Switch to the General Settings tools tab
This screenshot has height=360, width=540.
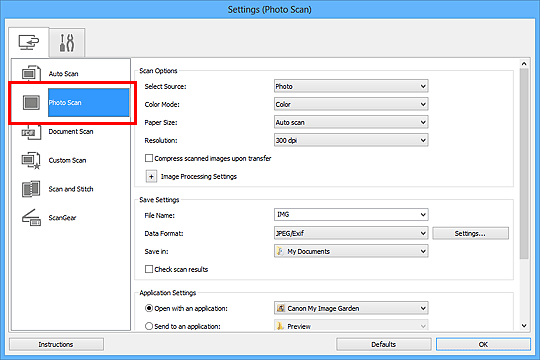pyautogui.click(x=67, y=43)
